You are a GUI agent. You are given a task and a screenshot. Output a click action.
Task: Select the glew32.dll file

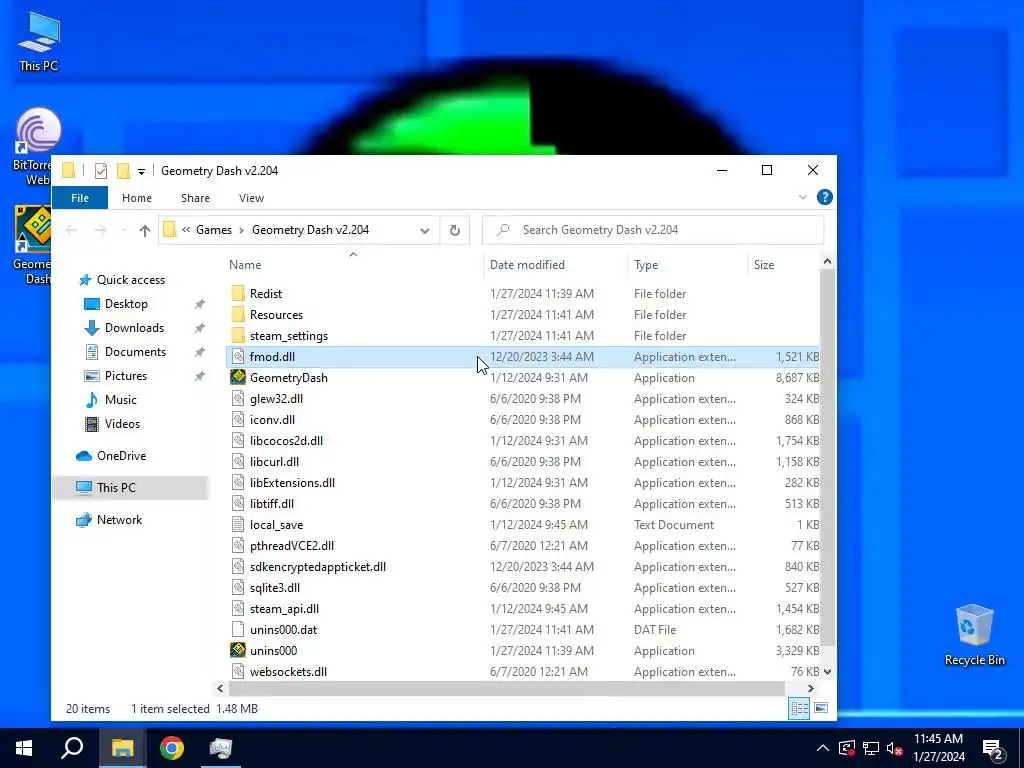[276, 398]
